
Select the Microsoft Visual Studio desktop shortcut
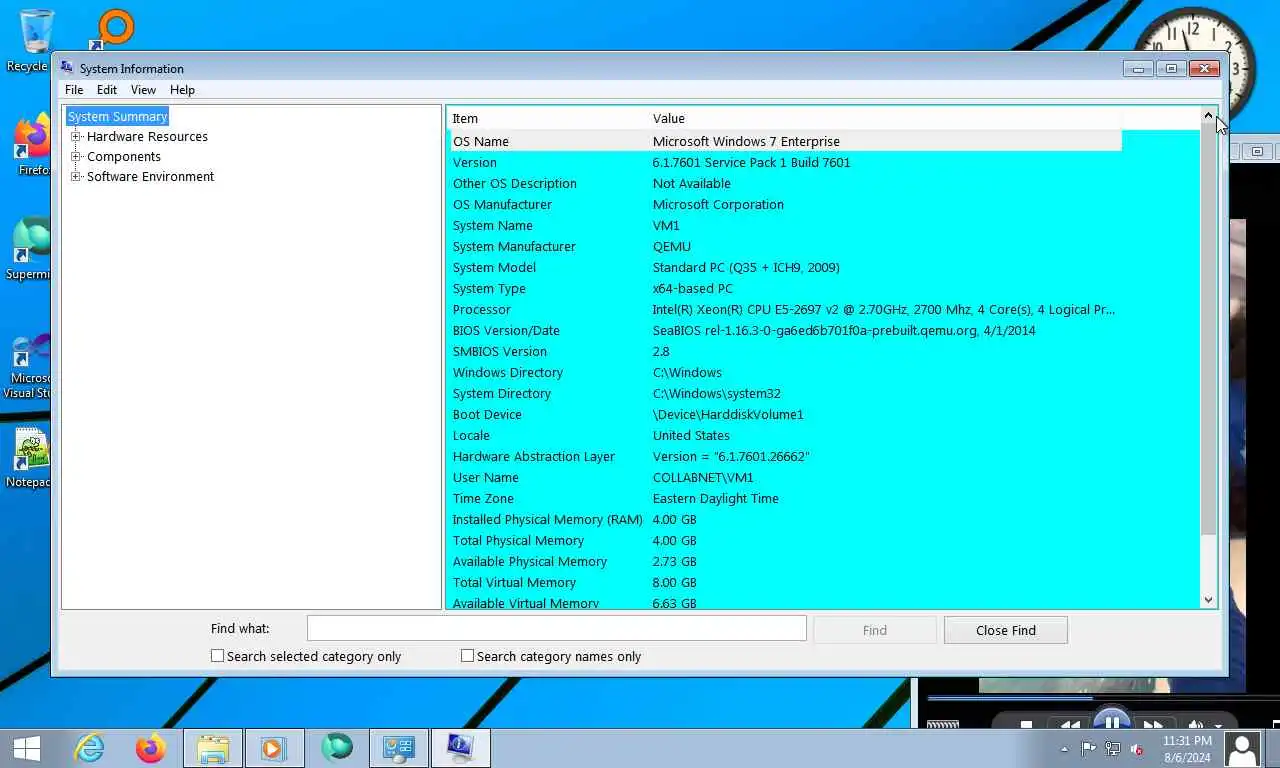28,365
